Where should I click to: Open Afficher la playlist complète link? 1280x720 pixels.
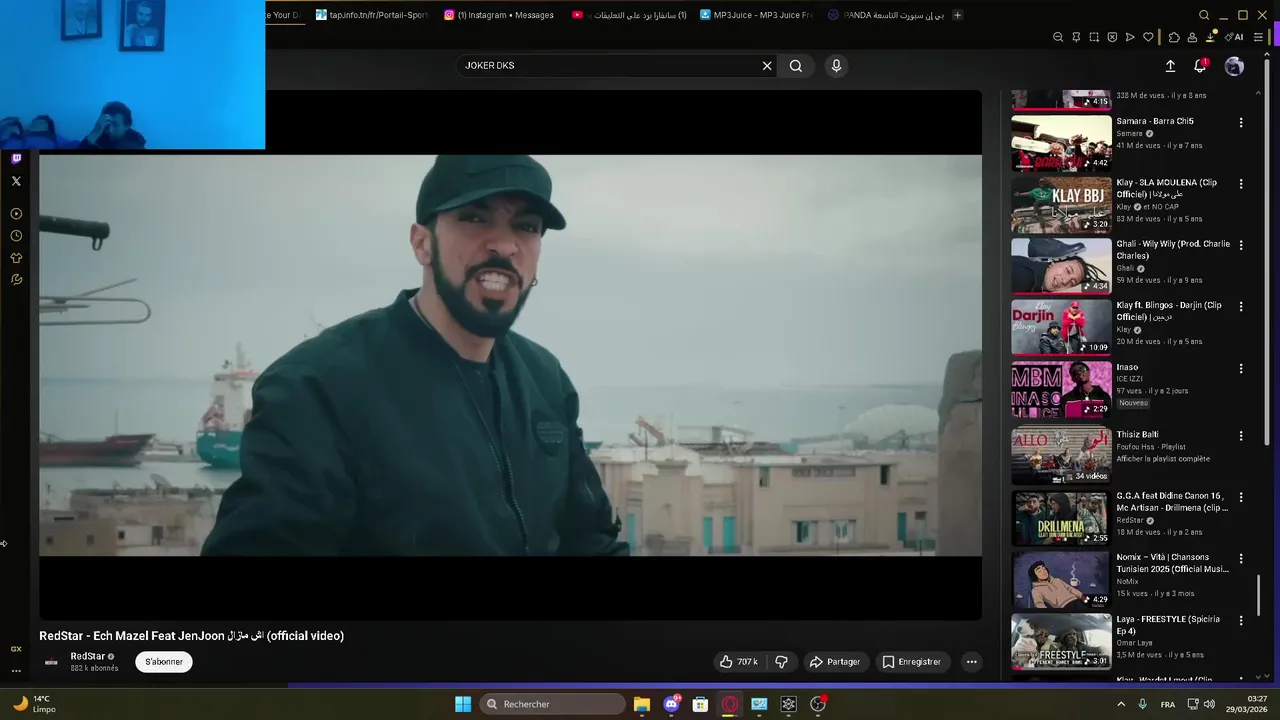click(x=1163, y=459)
